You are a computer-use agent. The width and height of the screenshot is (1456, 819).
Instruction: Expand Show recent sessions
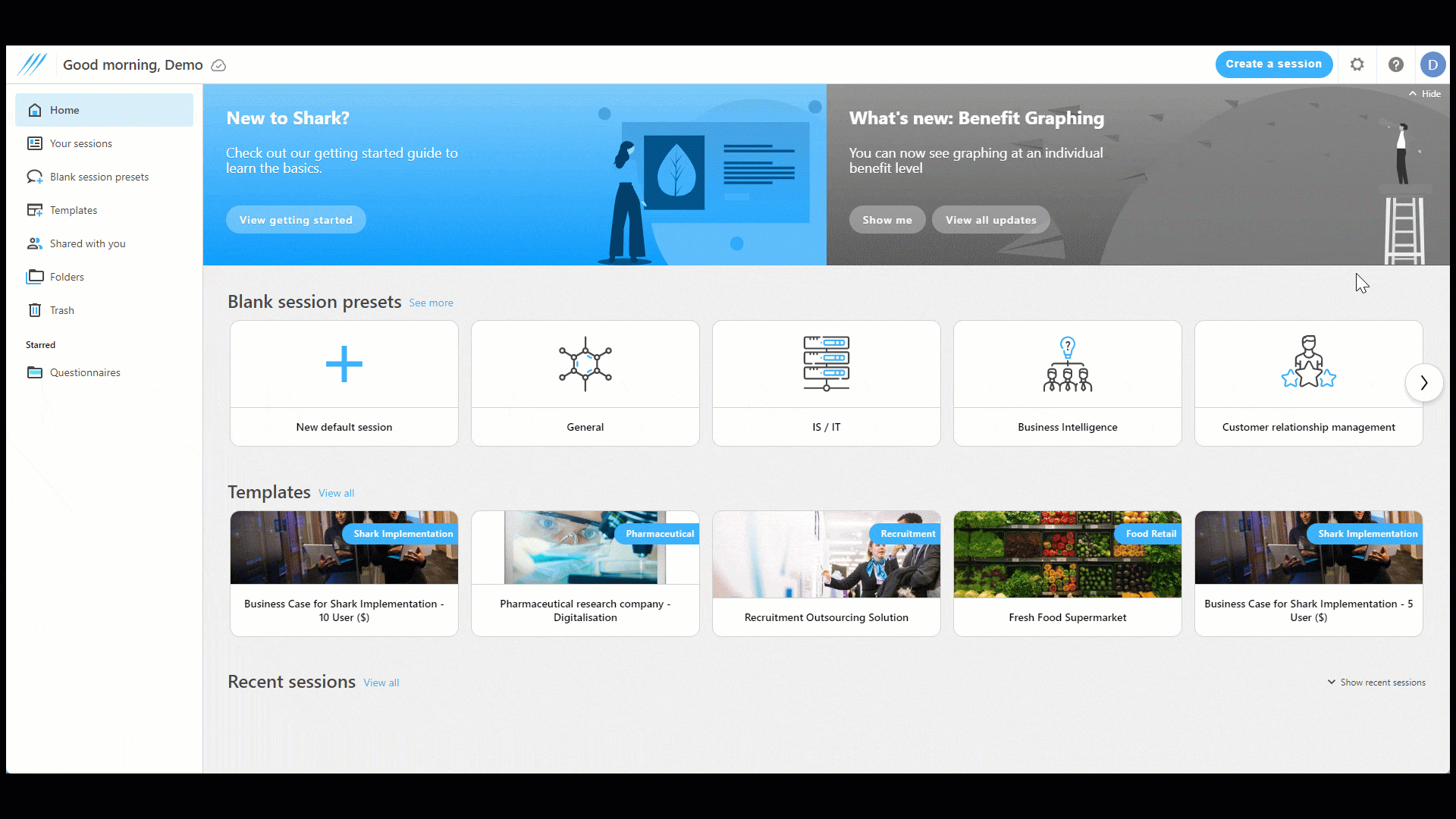pyautogui.click(x=1376, y=682)
